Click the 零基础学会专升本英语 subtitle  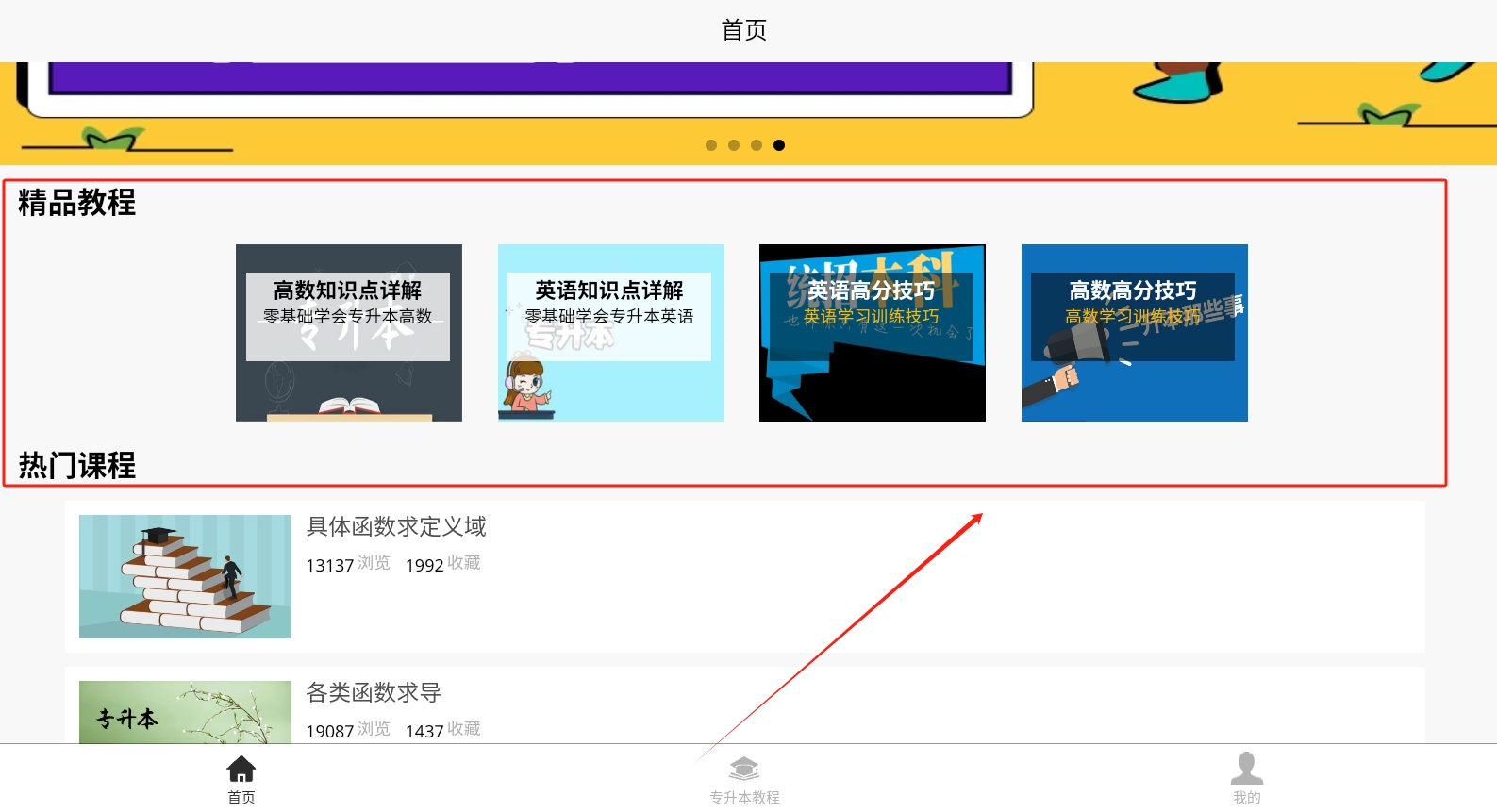(609, 317)
